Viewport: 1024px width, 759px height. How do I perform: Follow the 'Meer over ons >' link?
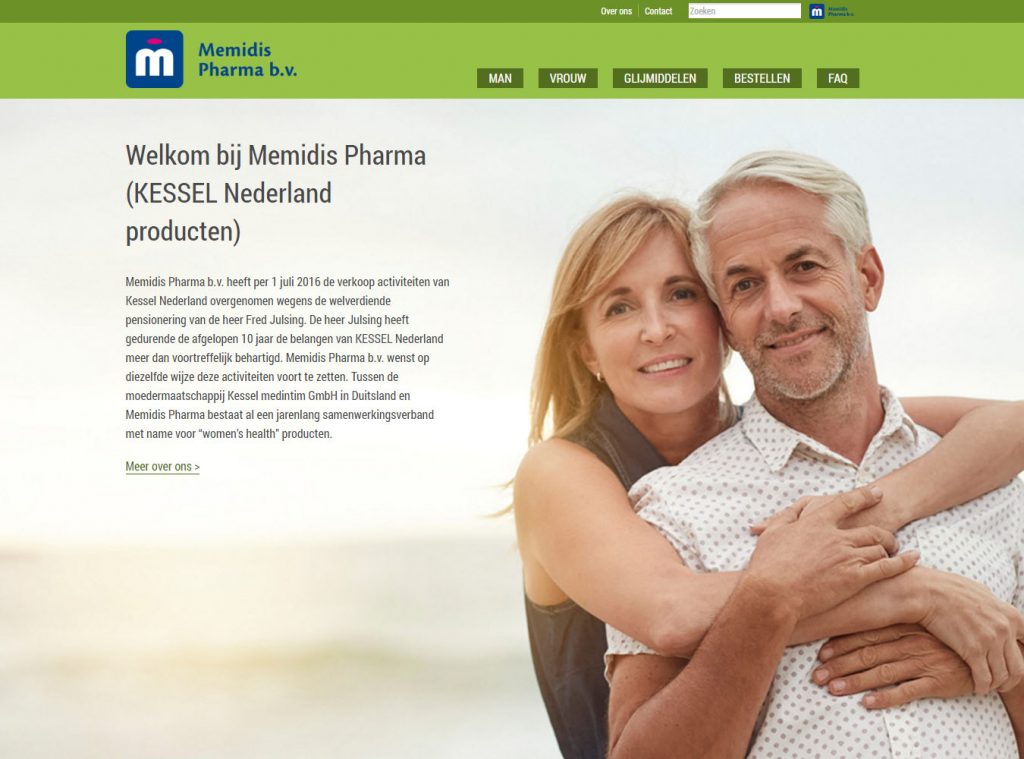tap(163, 466)
